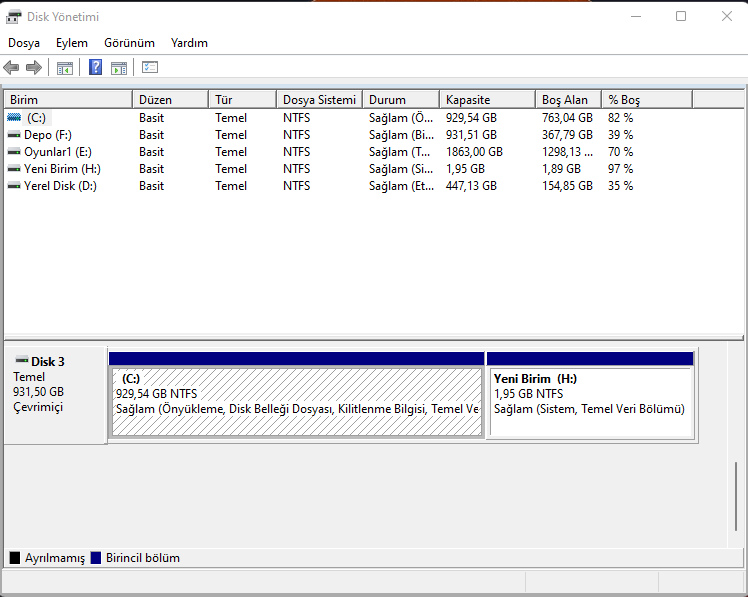
Task: Click the 97 % free cell
Action: pos(620,169)
